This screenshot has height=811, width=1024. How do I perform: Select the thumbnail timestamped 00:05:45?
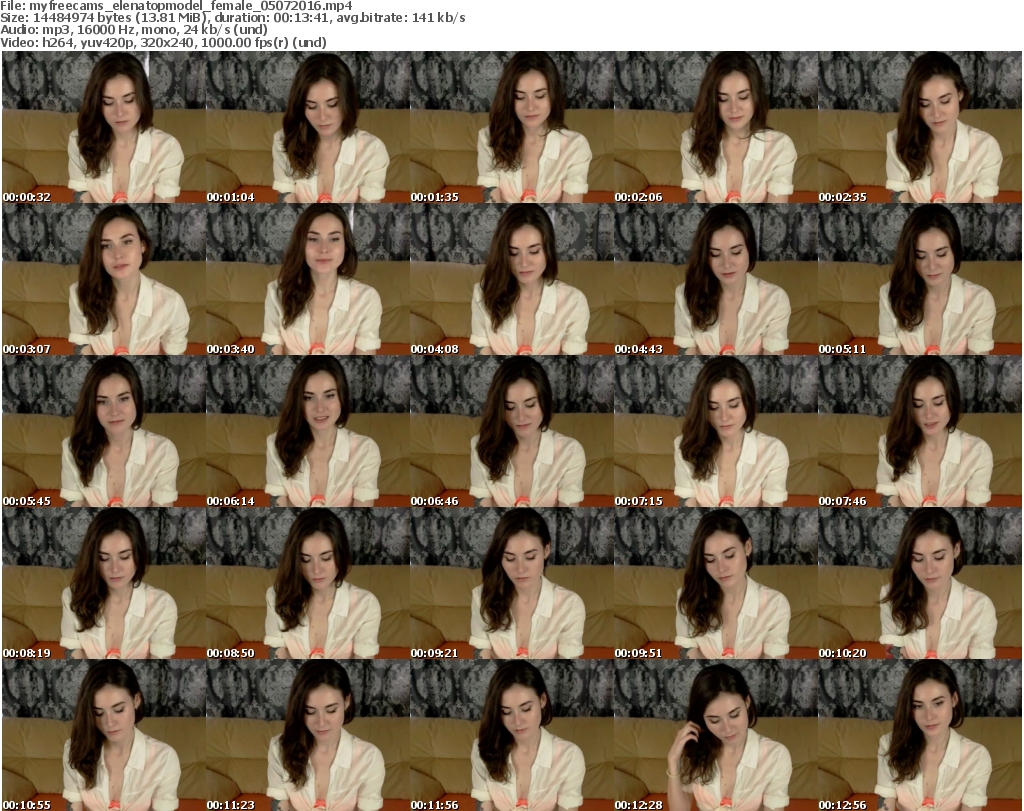coord(104,432)
